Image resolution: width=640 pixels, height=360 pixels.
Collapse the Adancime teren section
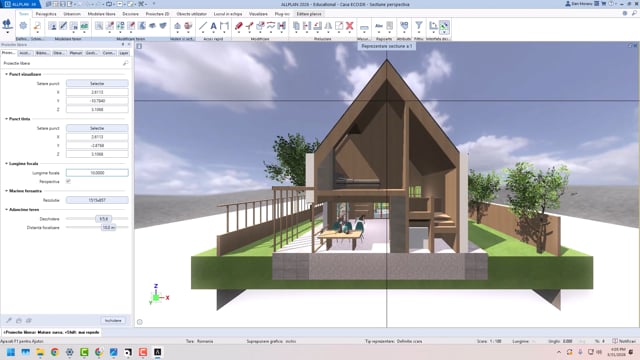point(6,209)
